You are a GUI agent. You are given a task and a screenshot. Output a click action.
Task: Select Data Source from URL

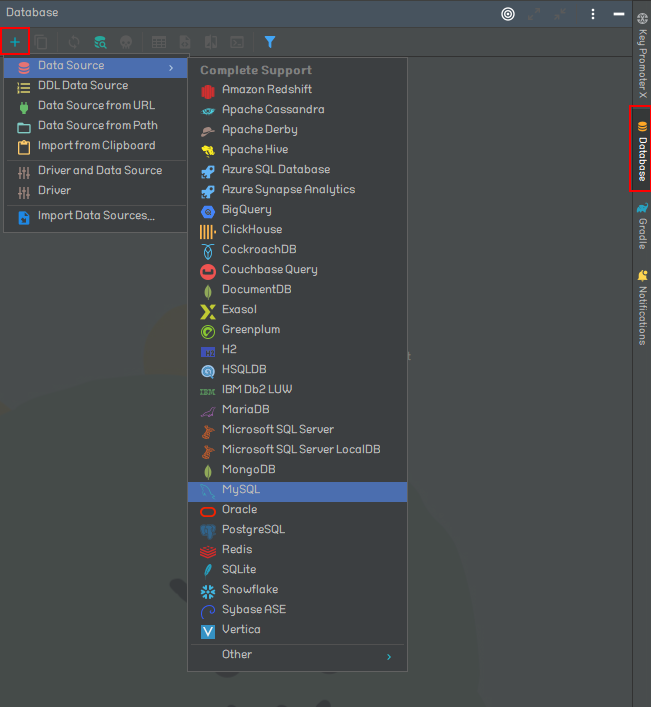pos(96,106)
